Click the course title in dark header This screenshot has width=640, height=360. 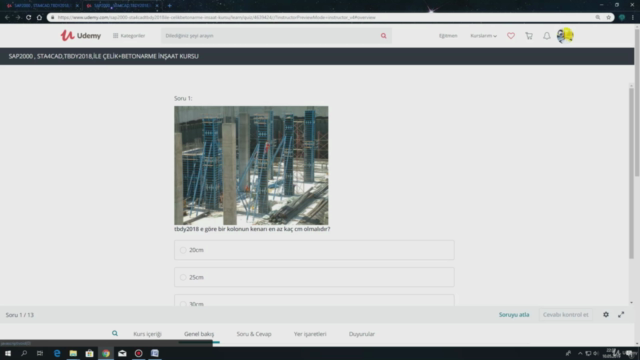click(104, 56)
